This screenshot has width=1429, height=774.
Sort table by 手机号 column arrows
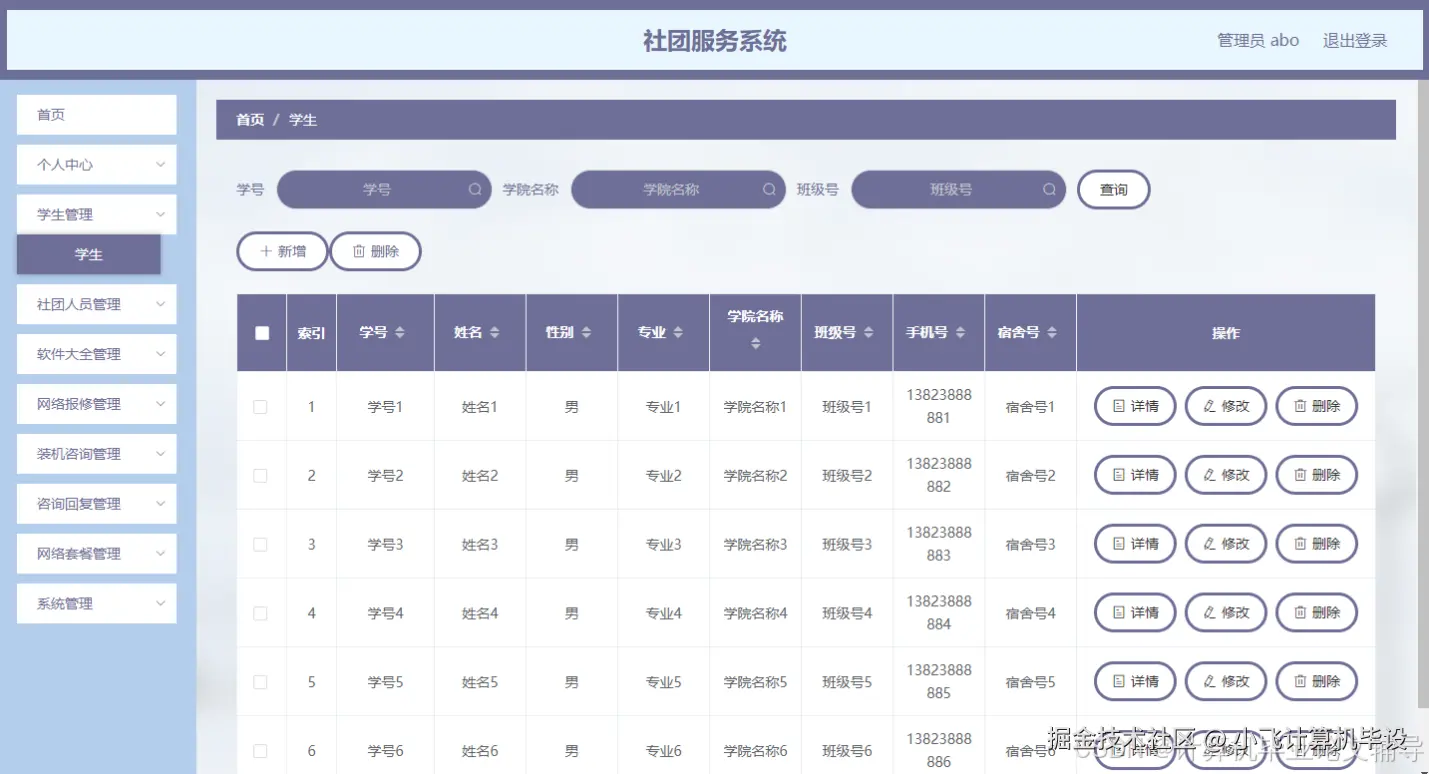tap(960, 332)
